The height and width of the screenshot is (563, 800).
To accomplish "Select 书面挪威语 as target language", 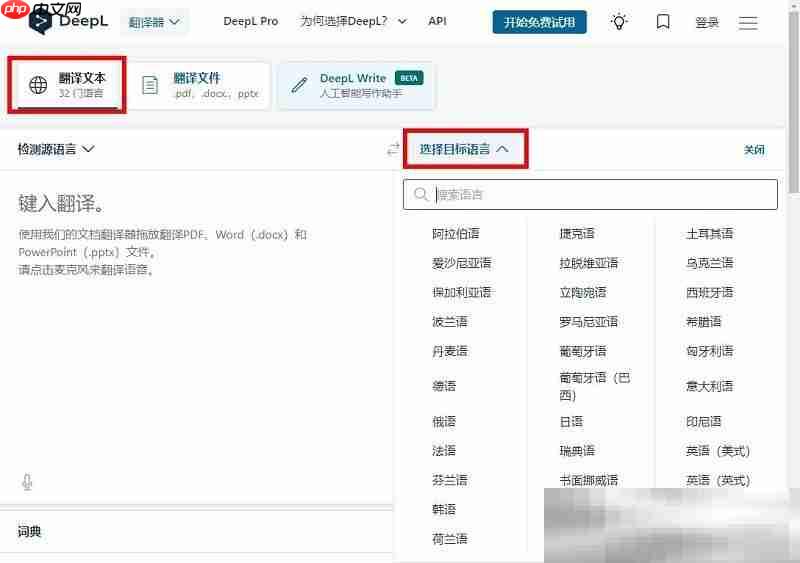I will coord(589,480).
